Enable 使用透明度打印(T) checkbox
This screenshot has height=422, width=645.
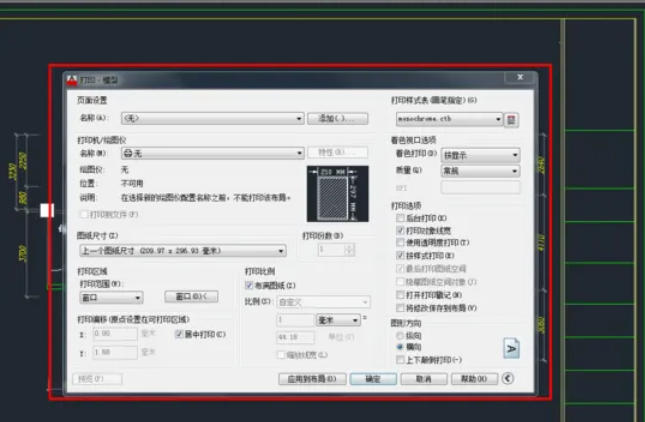click(x=400, y=243)
